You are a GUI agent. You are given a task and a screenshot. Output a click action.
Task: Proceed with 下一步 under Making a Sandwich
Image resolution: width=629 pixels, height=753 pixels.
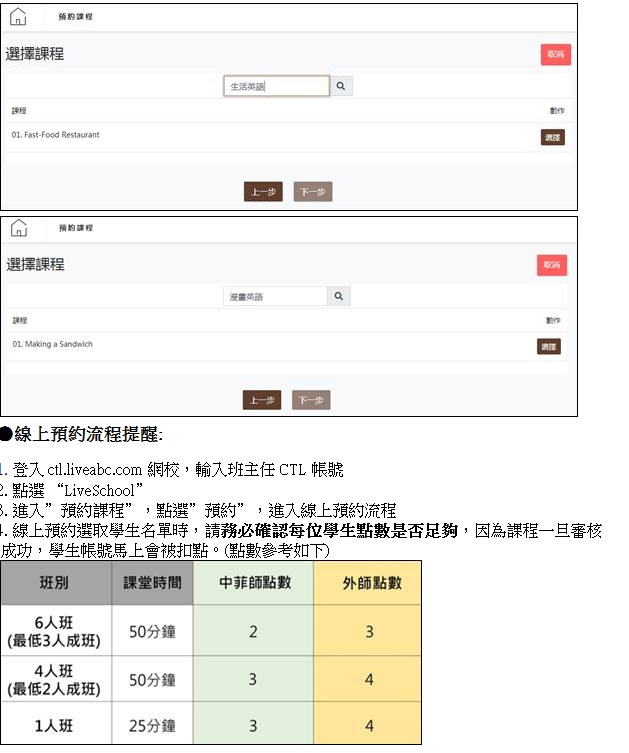pyautogui.click(x=311, y=401)
